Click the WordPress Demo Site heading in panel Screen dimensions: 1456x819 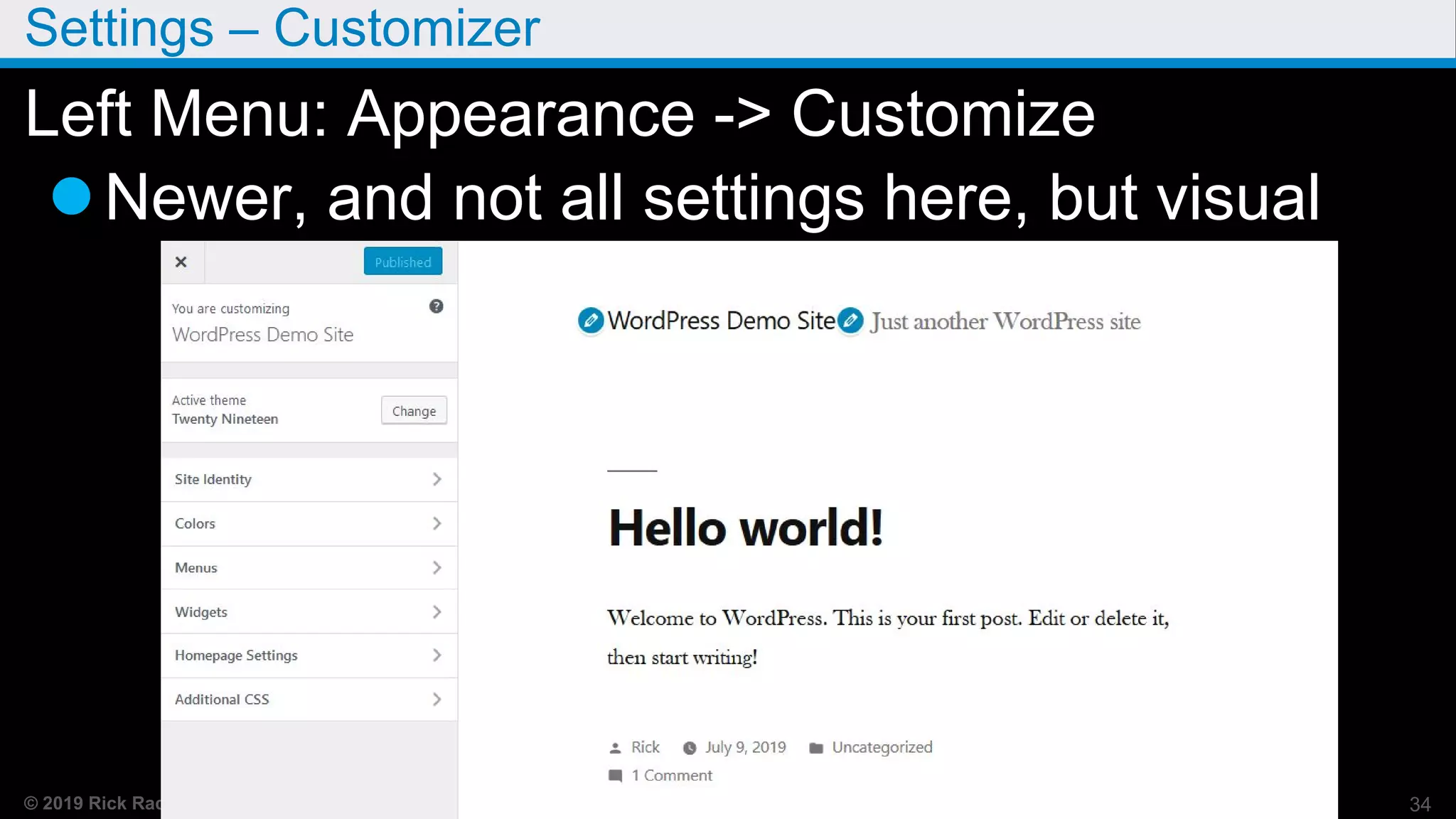(262, 335)
